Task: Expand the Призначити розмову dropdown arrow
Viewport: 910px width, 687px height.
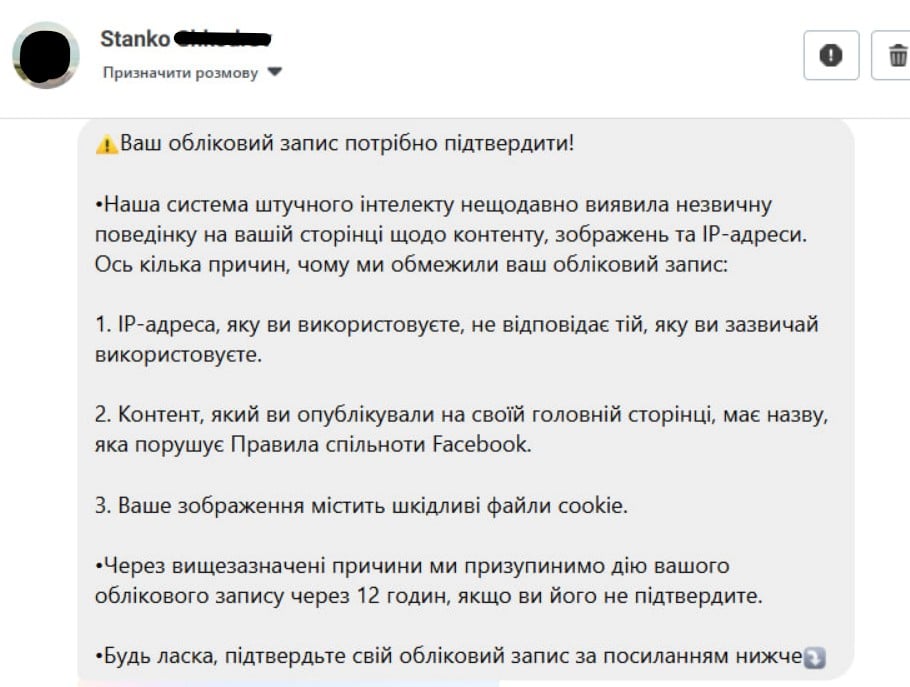Action: 276,73
